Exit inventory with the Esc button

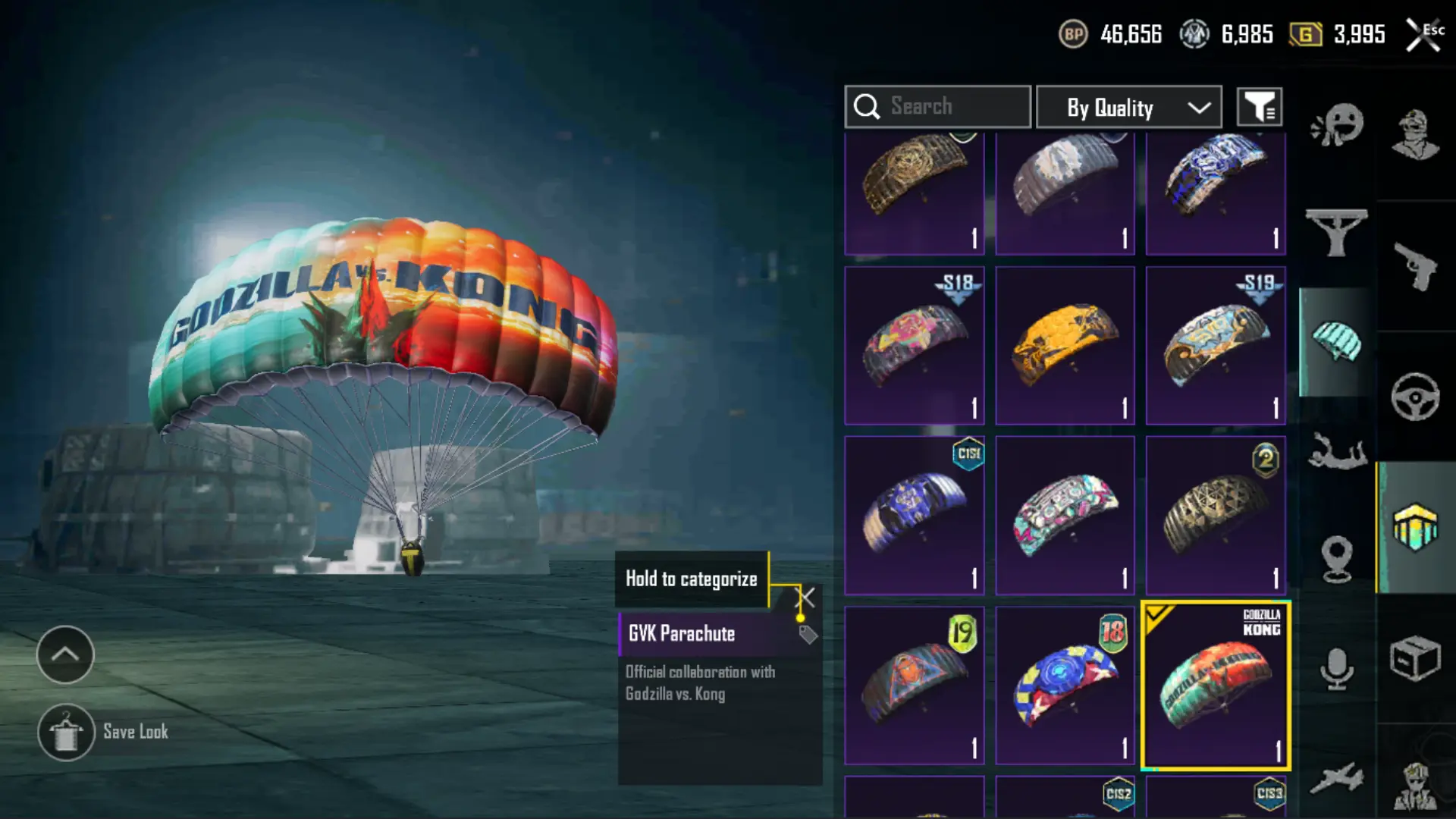pos(1424,34)
